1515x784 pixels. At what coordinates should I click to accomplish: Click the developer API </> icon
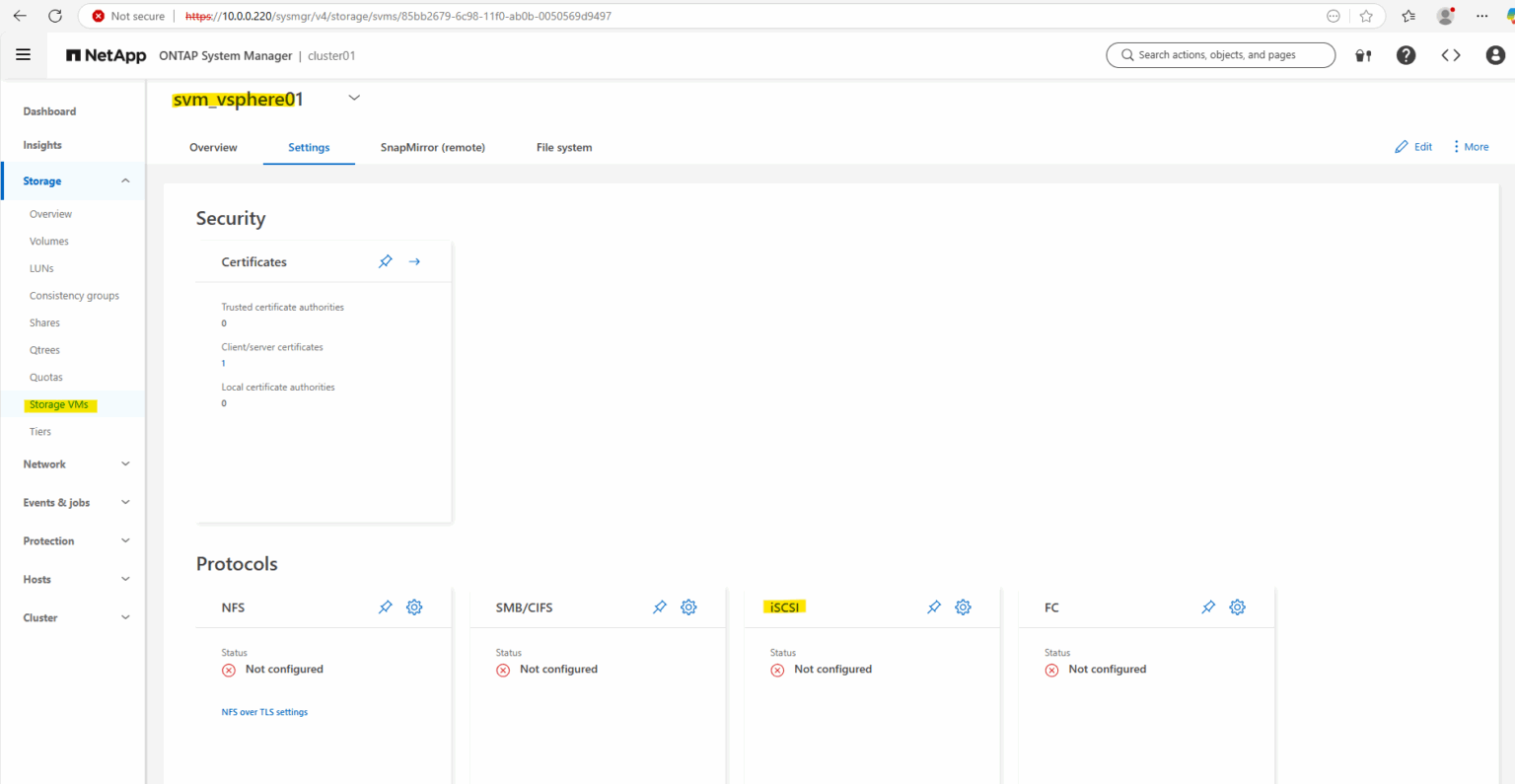point(1450,54)
